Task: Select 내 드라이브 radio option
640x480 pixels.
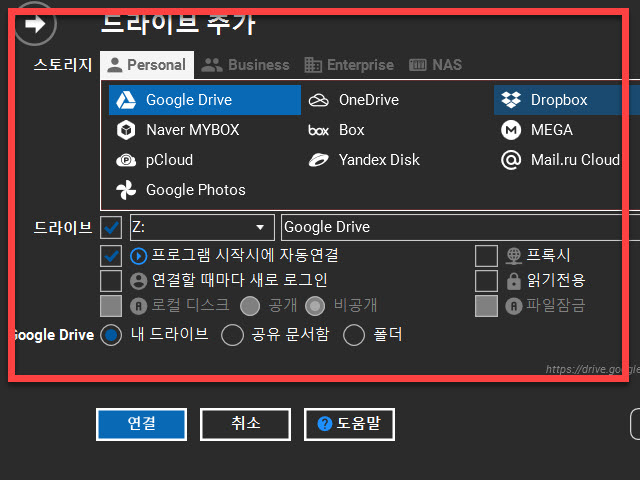Action: click(111, 335)
